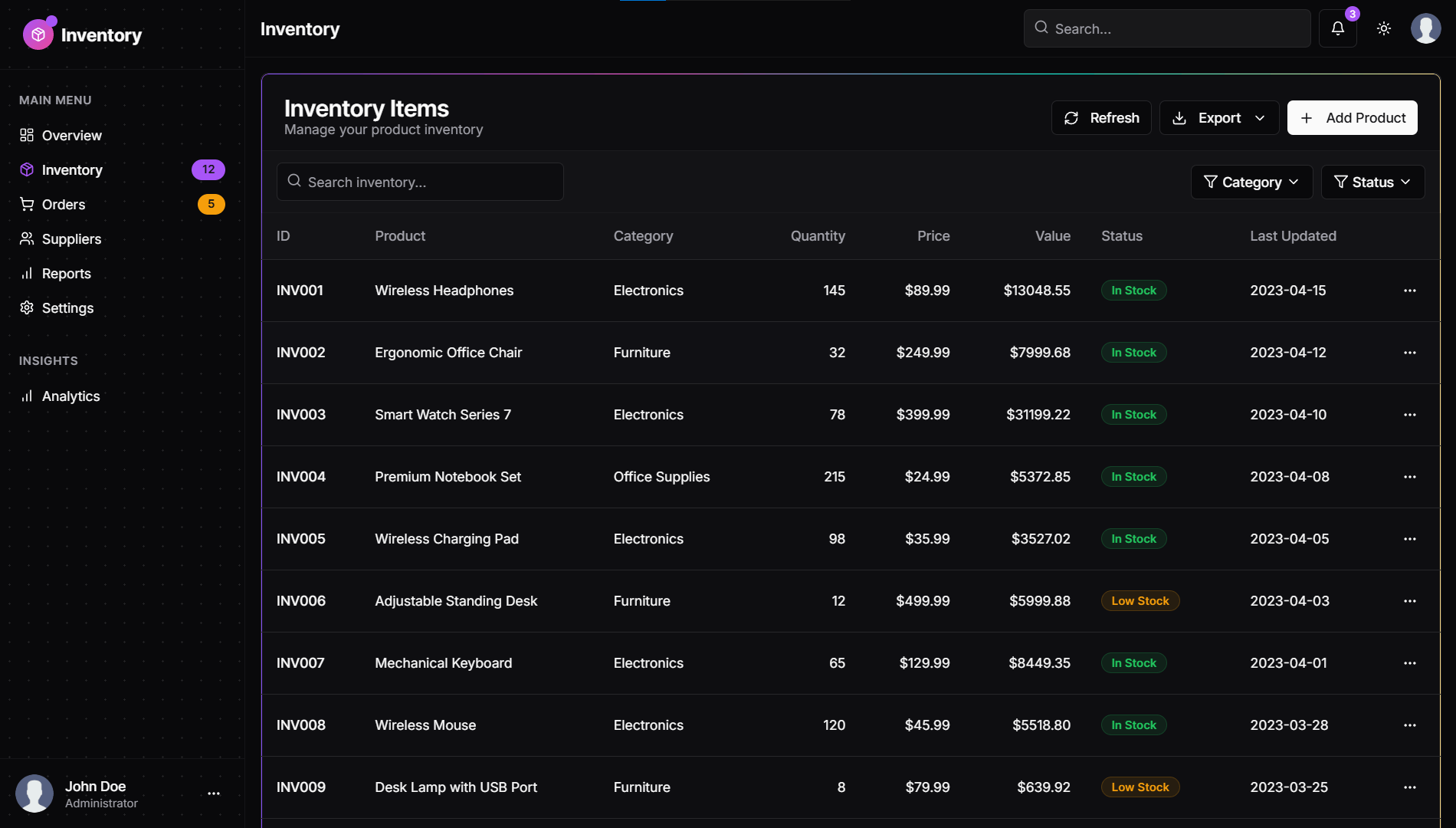Refresh the inventory list
This screenshot has height=828, width=1456.
[1101, 117]
